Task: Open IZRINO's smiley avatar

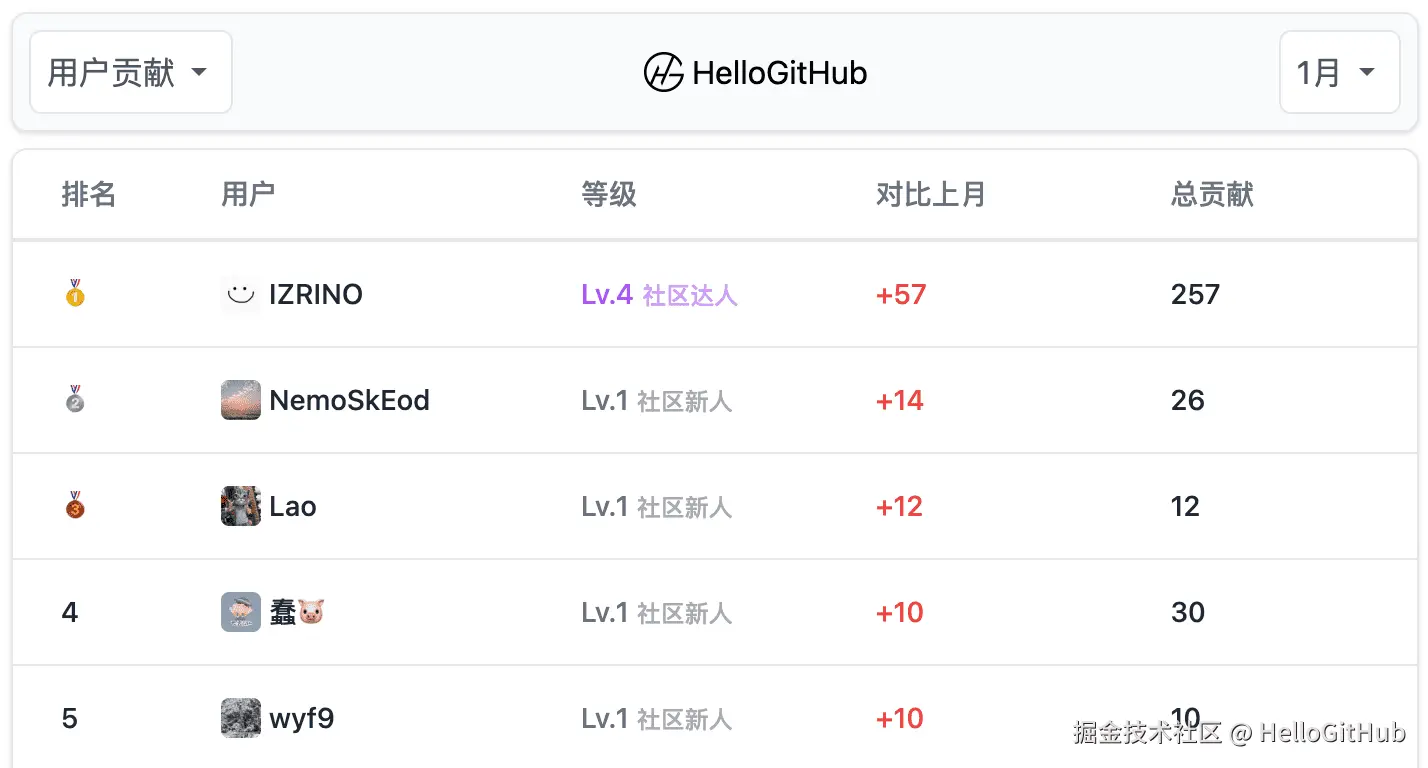Action: coord(240,294)
